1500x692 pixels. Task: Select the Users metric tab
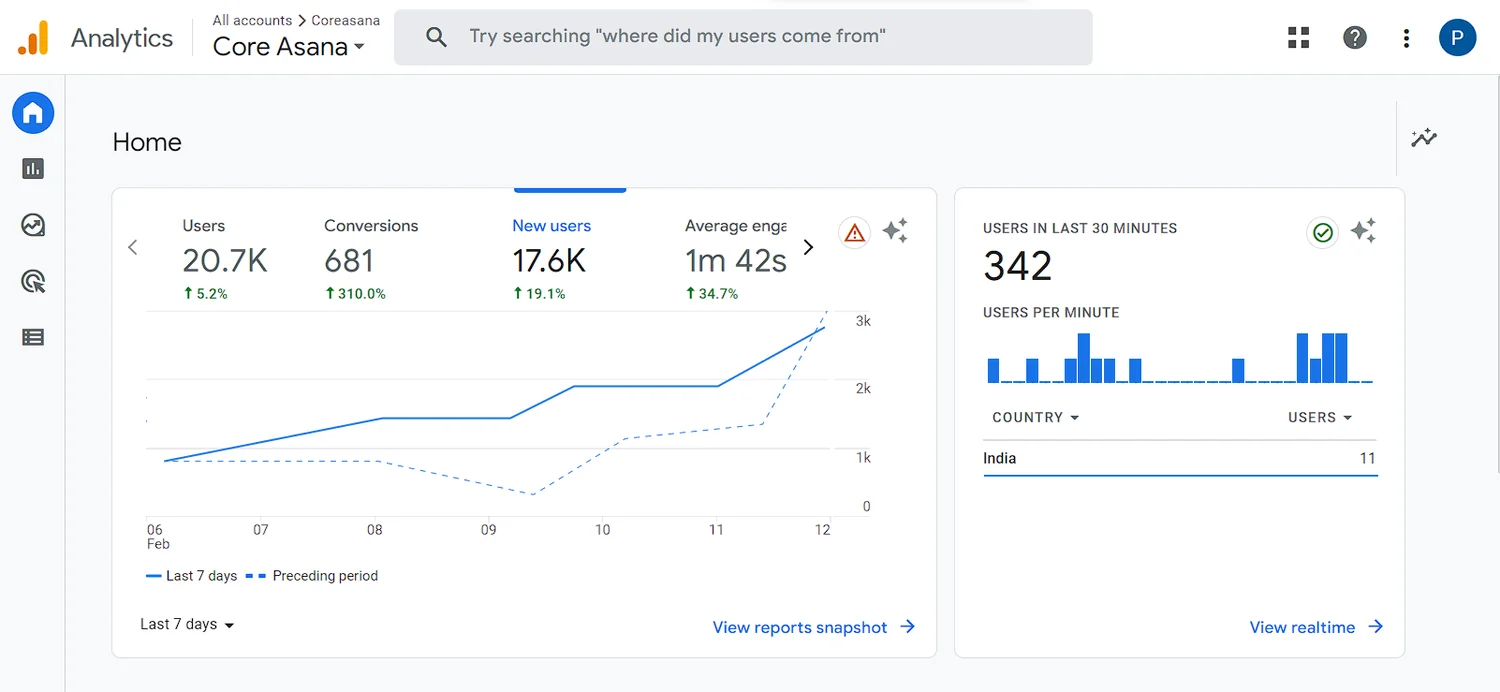click(224, 259)
